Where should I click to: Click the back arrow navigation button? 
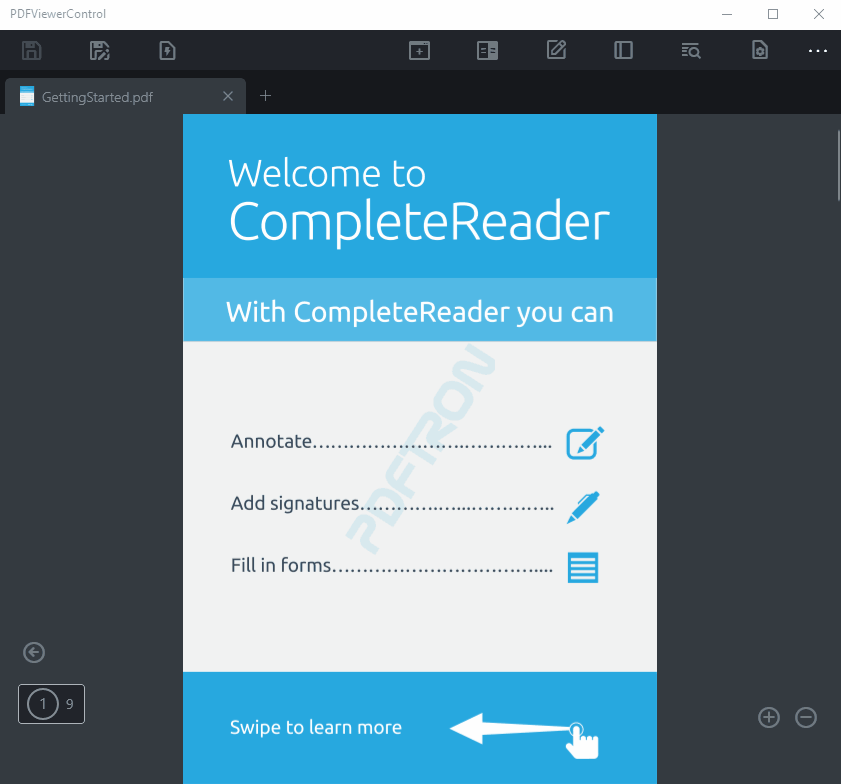[x=34, y=653]
